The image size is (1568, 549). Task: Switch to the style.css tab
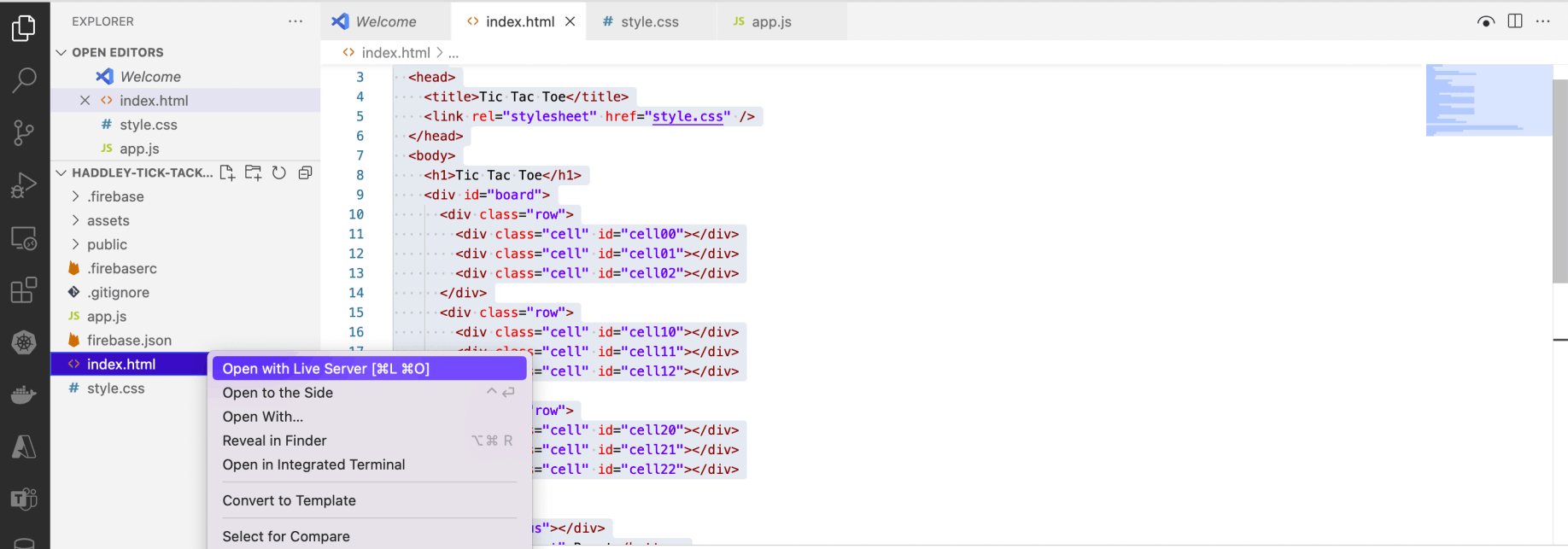pos(649,22)
